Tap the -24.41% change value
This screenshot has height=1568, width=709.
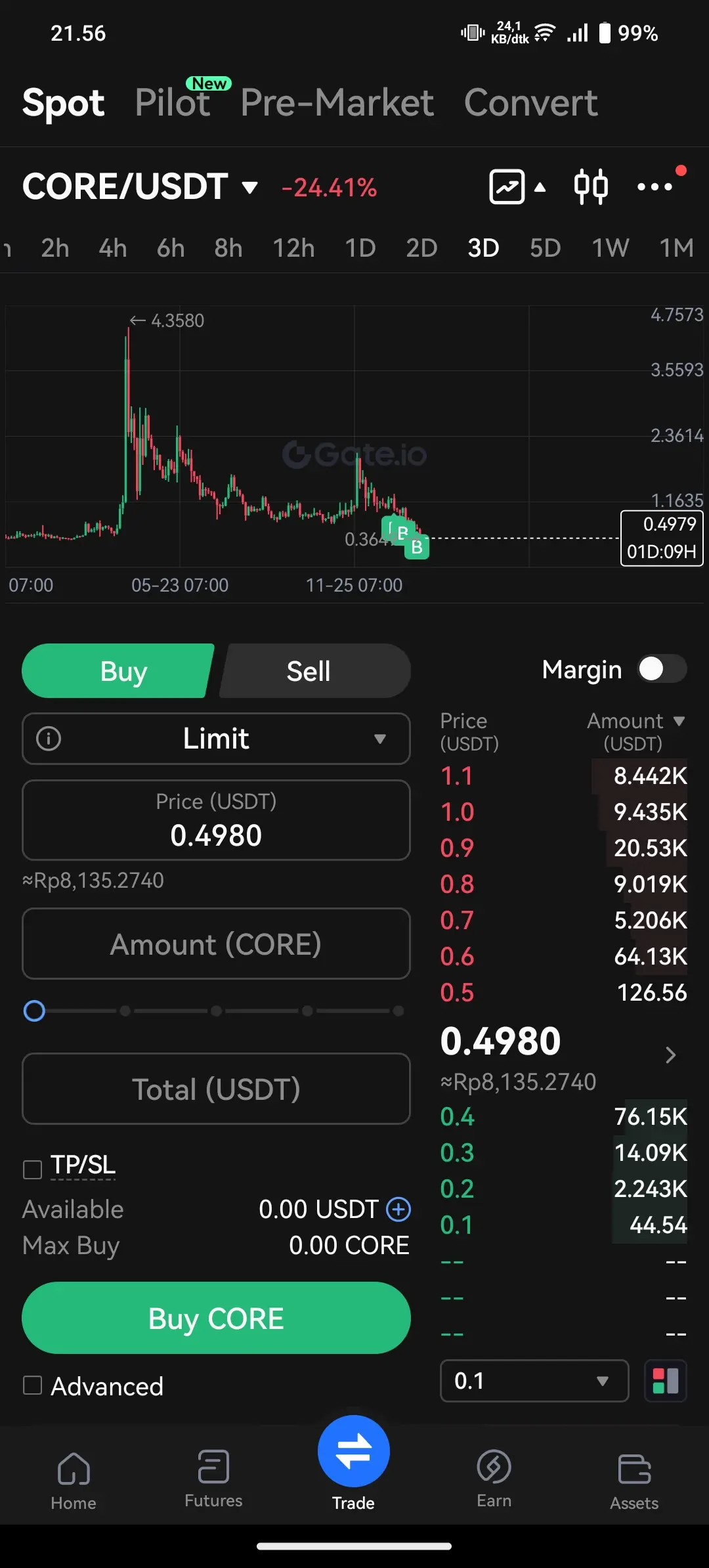coord(329,188)
